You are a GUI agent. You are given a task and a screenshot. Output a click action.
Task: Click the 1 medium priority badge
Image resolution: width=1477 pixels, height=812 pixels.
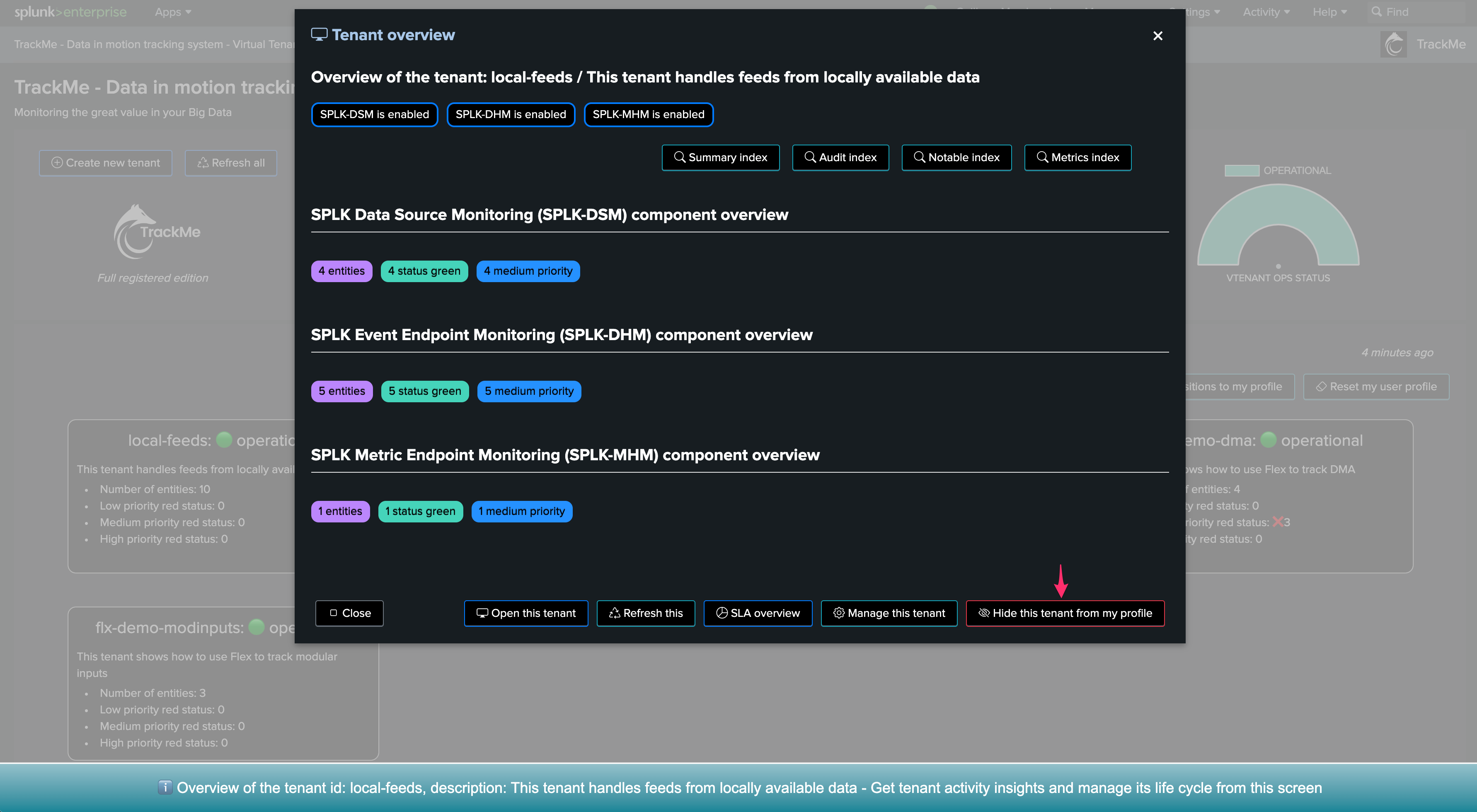pos(522,511)
